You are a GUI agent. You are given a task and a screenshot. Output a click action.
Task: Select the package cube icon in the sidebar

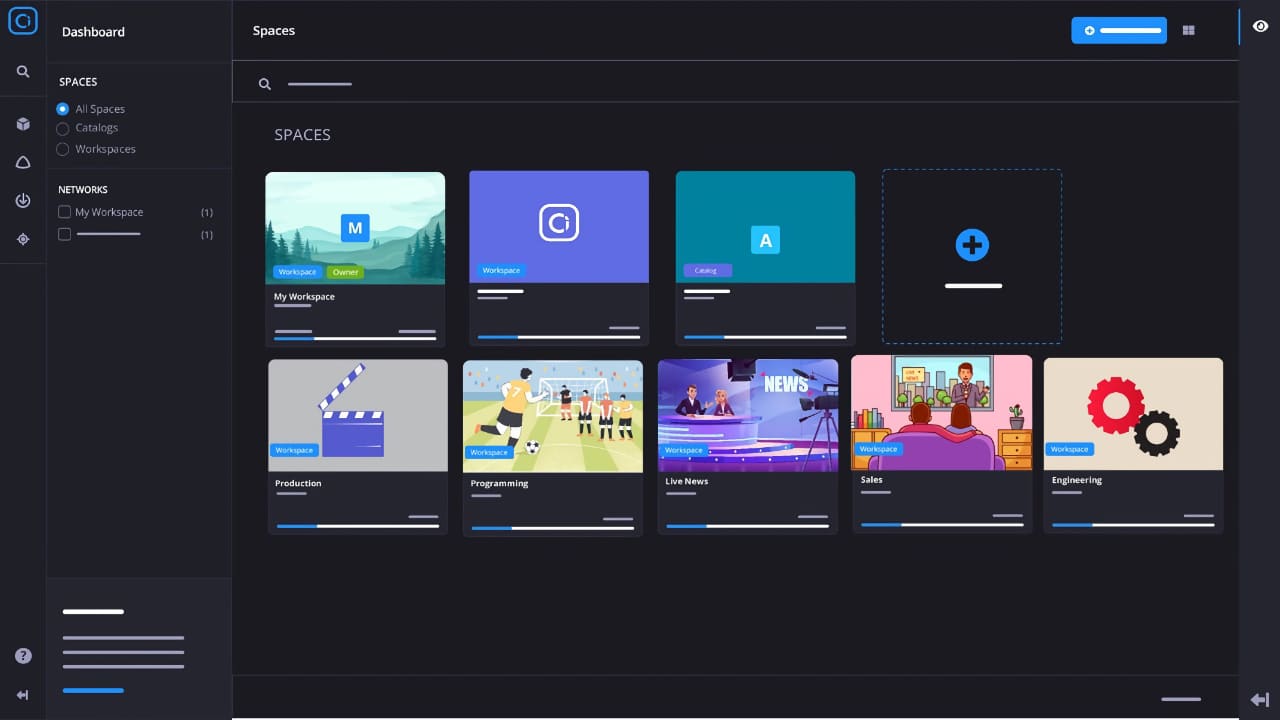click(22, 123)
